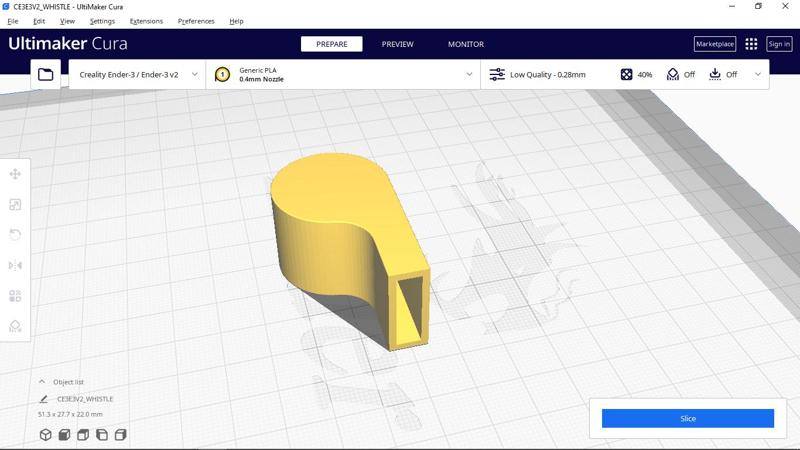Image resolution: width=800 pixels, height=450 pixels.
Task: Click the Low Quality - 0.28mm profile text
Action: (548, 74)
